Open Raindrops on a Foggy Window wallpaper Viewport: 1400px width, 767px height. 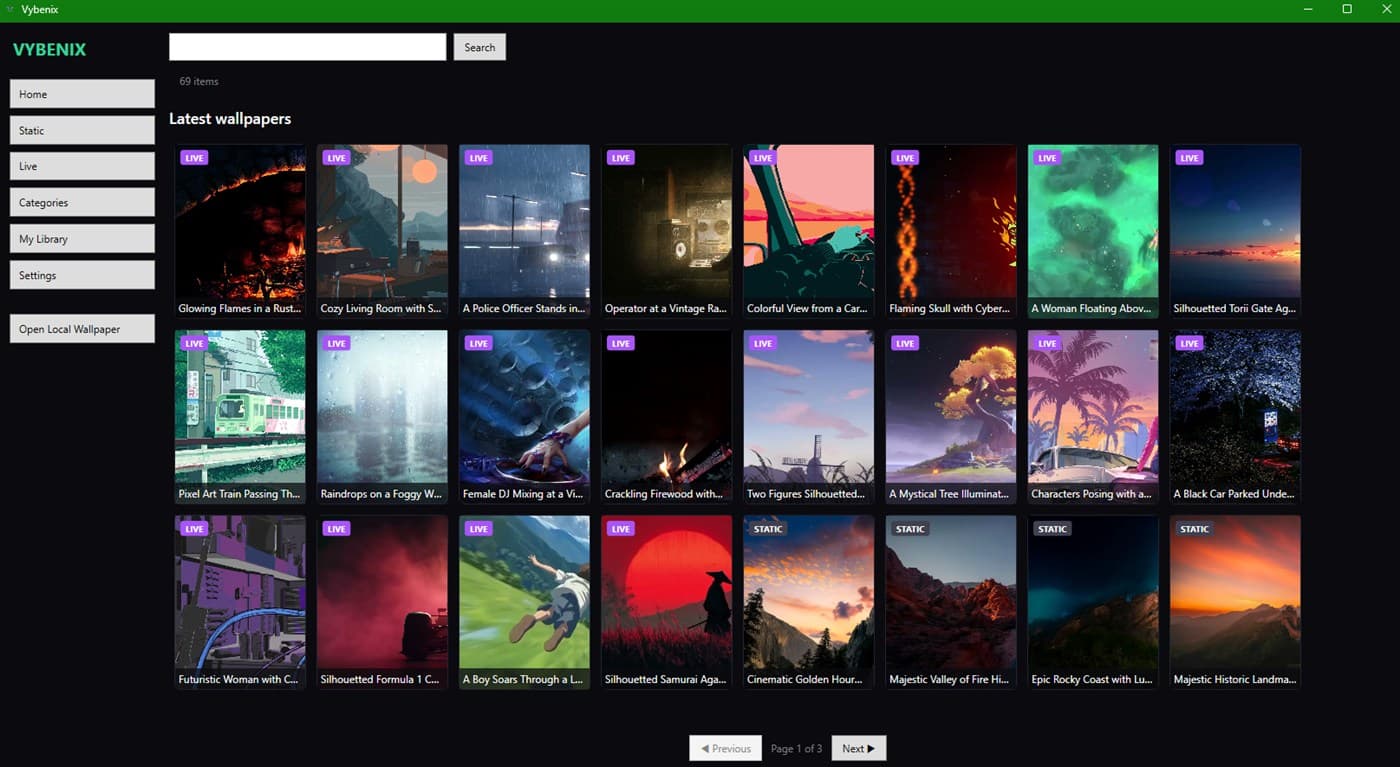tap(382, 417)
